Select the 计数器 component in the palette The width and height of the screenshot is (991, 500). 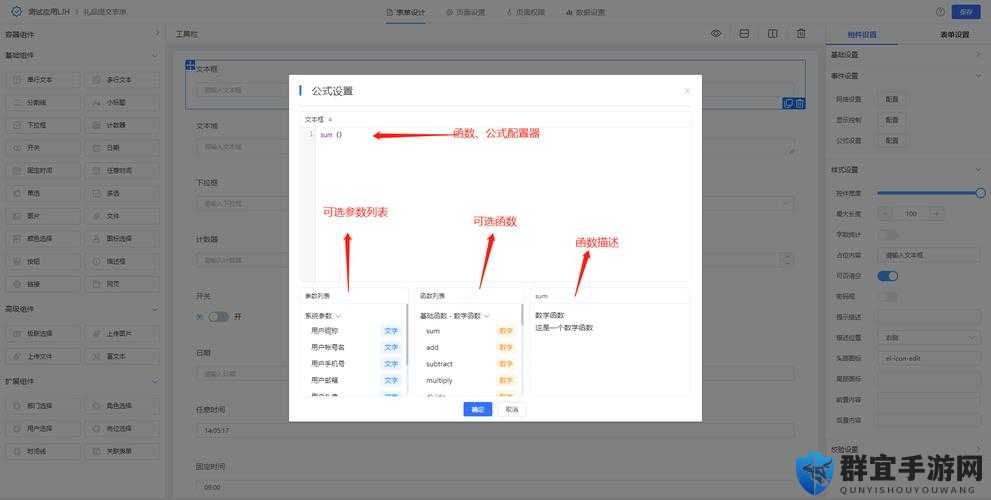(122, 125)
